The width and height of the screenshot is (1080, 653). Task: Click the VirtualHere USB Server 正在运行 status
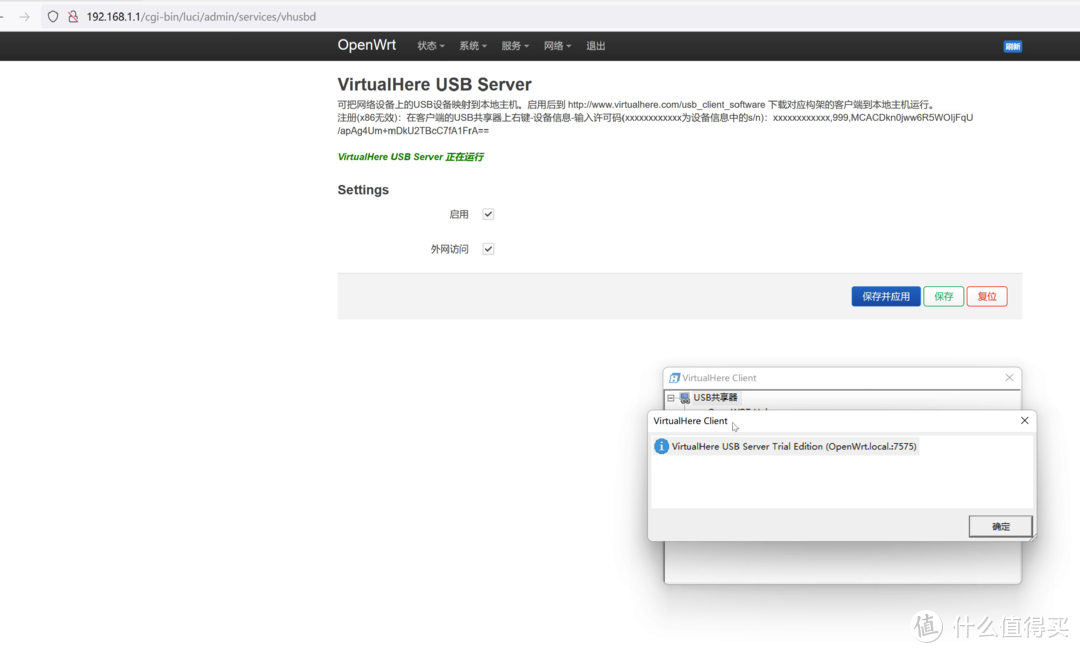[411, 157]
